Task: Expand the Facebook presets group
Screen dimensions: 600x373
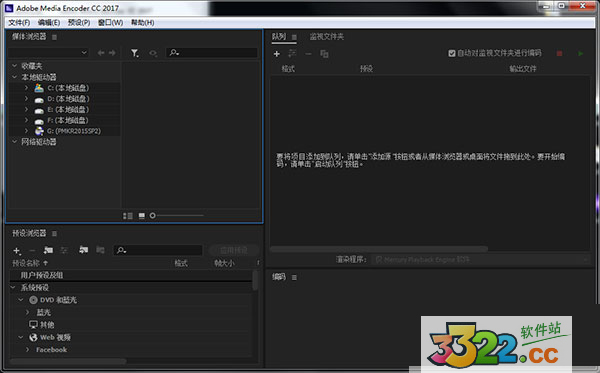Action: (27, 350)
